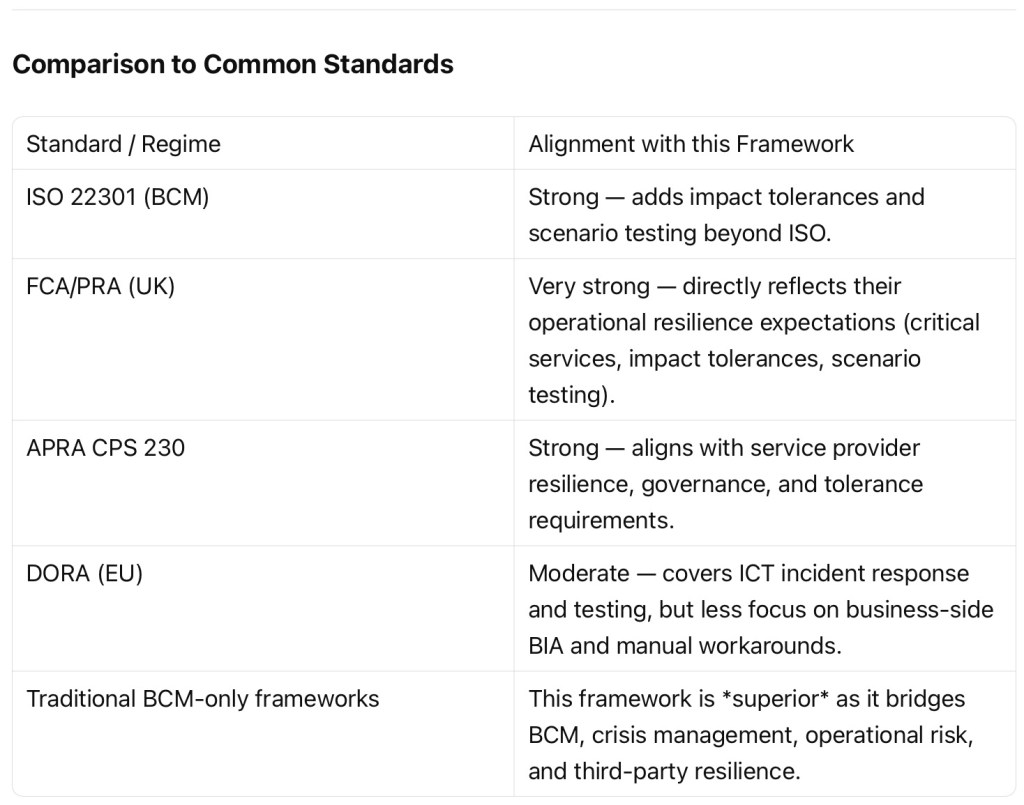Click 'and third-party resilience.' text

tap(664, 771)
